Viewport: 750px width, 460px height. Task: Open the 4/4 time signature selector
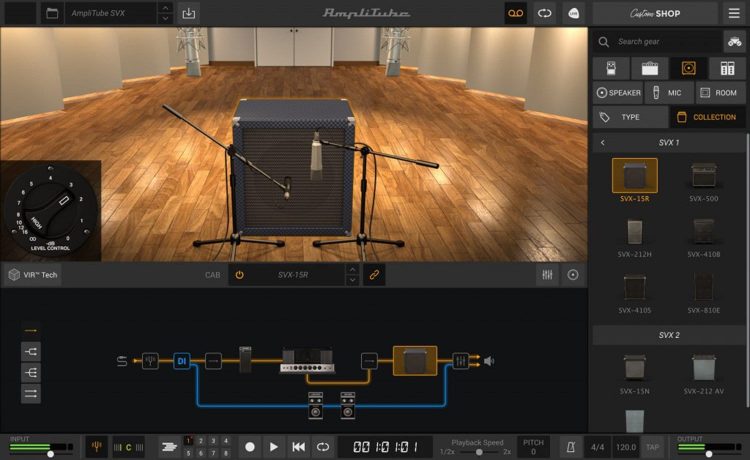point(597,447)
